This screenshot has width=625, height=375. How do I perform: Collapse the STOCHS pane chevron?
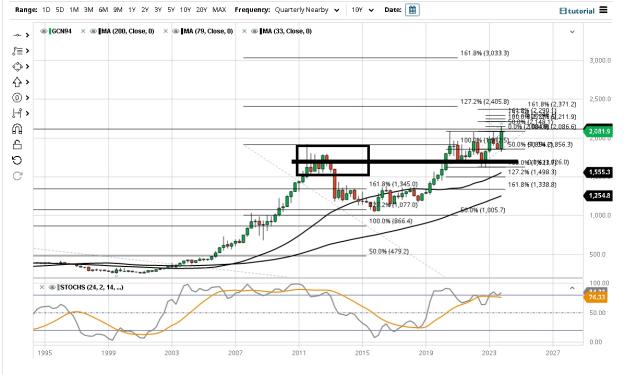[x=572, y=288]
